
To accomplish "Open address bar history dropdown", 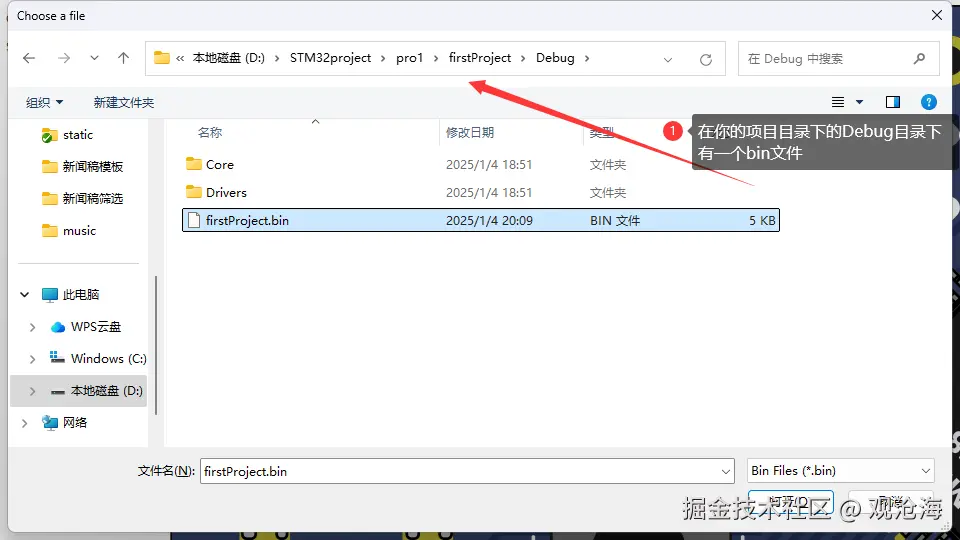I will pos(667,59).
